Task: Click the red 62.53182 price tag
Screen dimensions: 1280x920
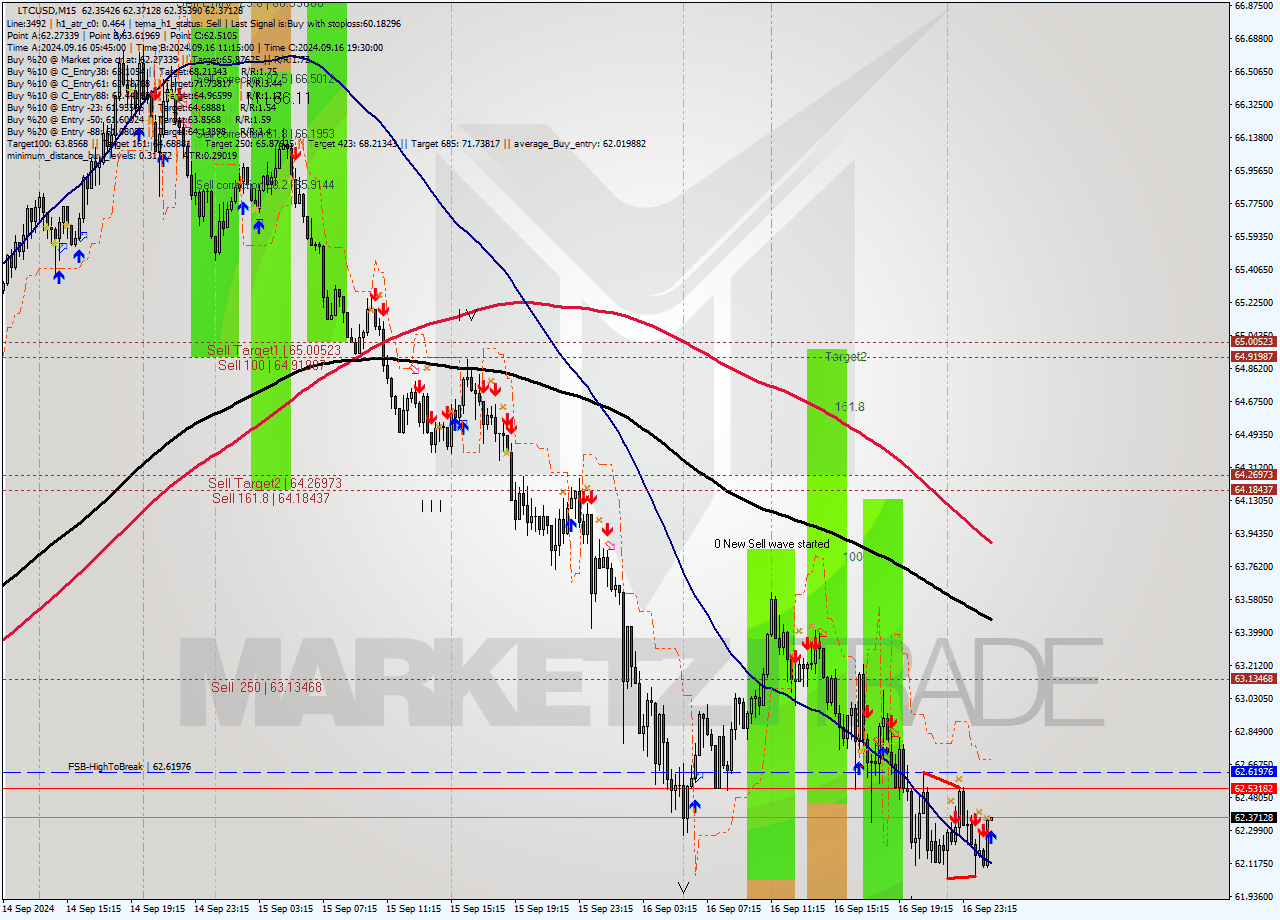Action: (x=1253, y=788)
